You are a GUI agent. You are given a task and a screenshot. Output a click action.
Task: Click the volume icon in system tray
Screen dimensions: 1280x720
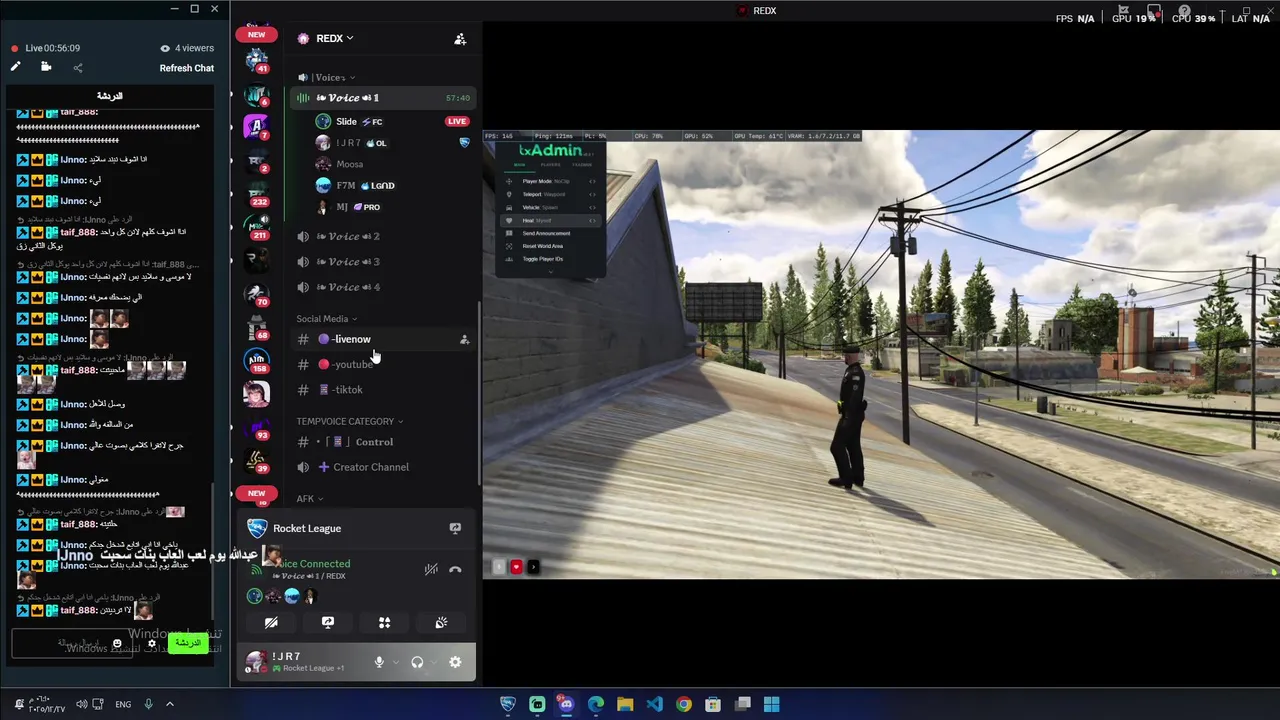pyautogui.click(x=81, y=704)
